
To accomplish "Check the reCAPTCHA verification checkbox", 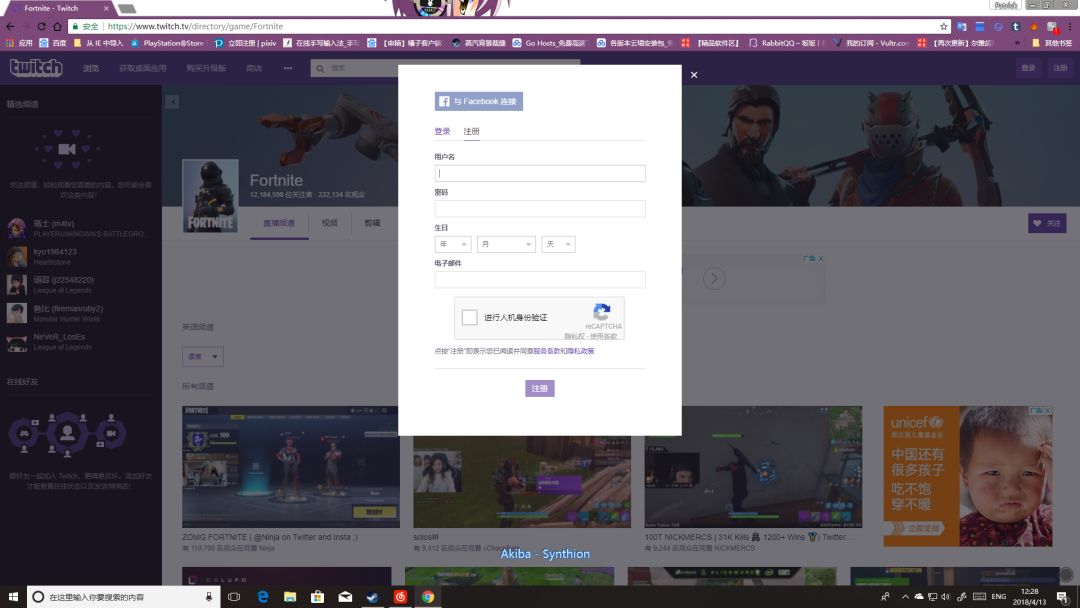I will pyautogui.click(x=470, y=317).
